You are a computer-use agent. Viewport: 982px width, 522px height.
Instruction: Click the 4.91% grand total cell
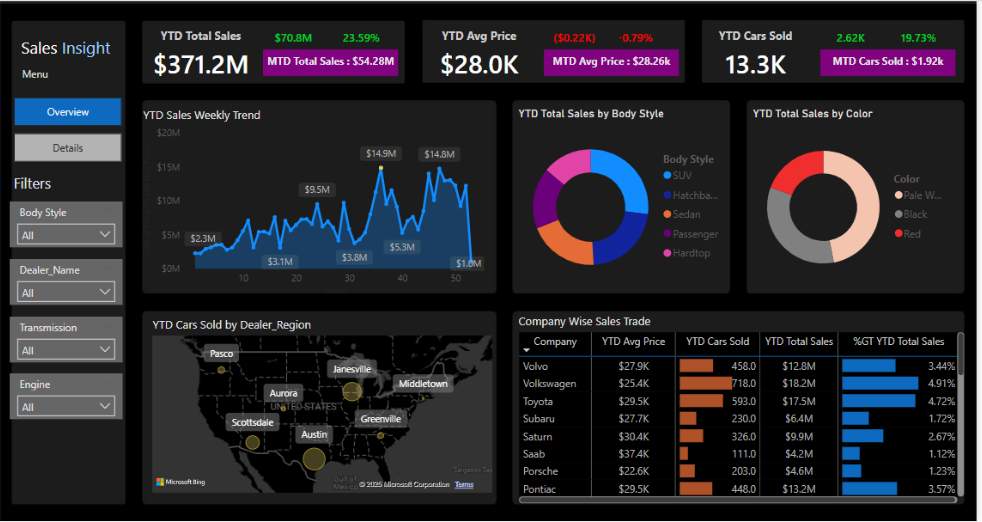941,384
